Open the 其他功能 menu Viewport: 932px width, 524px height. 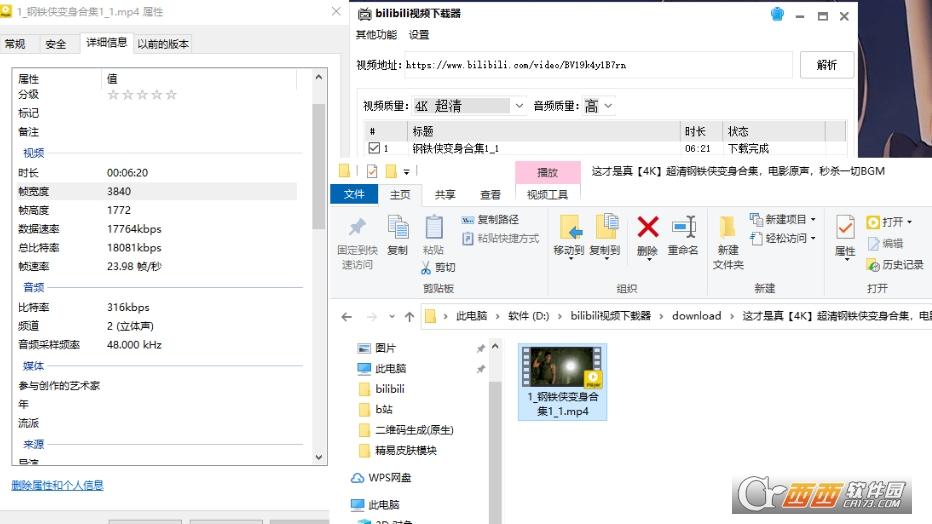pyautogui.click(x=376, y=35)
